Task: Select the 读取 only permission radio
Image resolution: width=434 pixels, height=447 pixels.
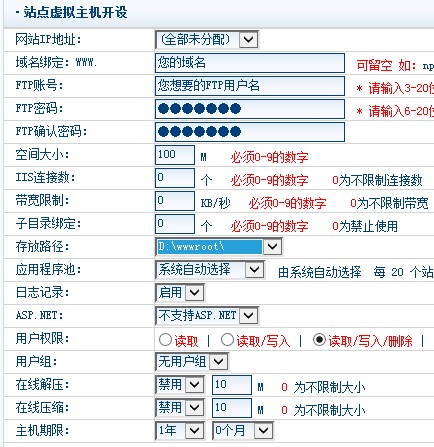Action: (165, 340)
